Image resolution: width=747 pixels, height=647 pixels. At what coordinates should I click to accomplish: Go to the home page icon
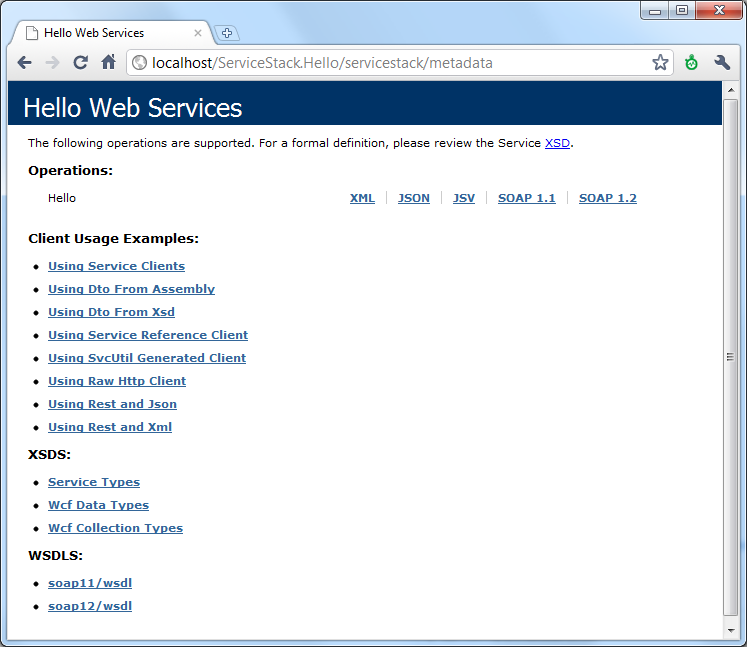click(x=109, y=63)
